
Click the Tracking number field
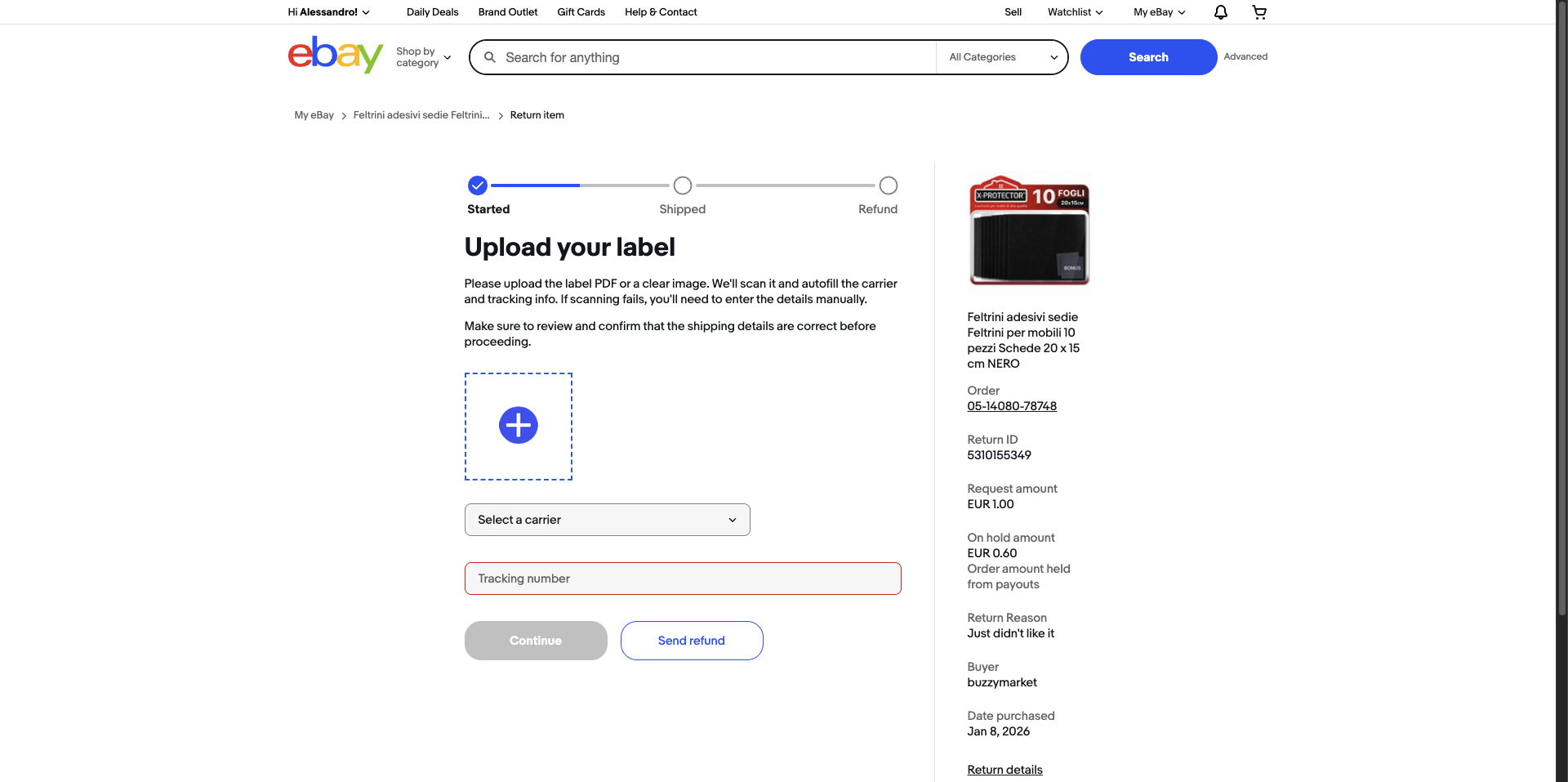click(683, 579)
